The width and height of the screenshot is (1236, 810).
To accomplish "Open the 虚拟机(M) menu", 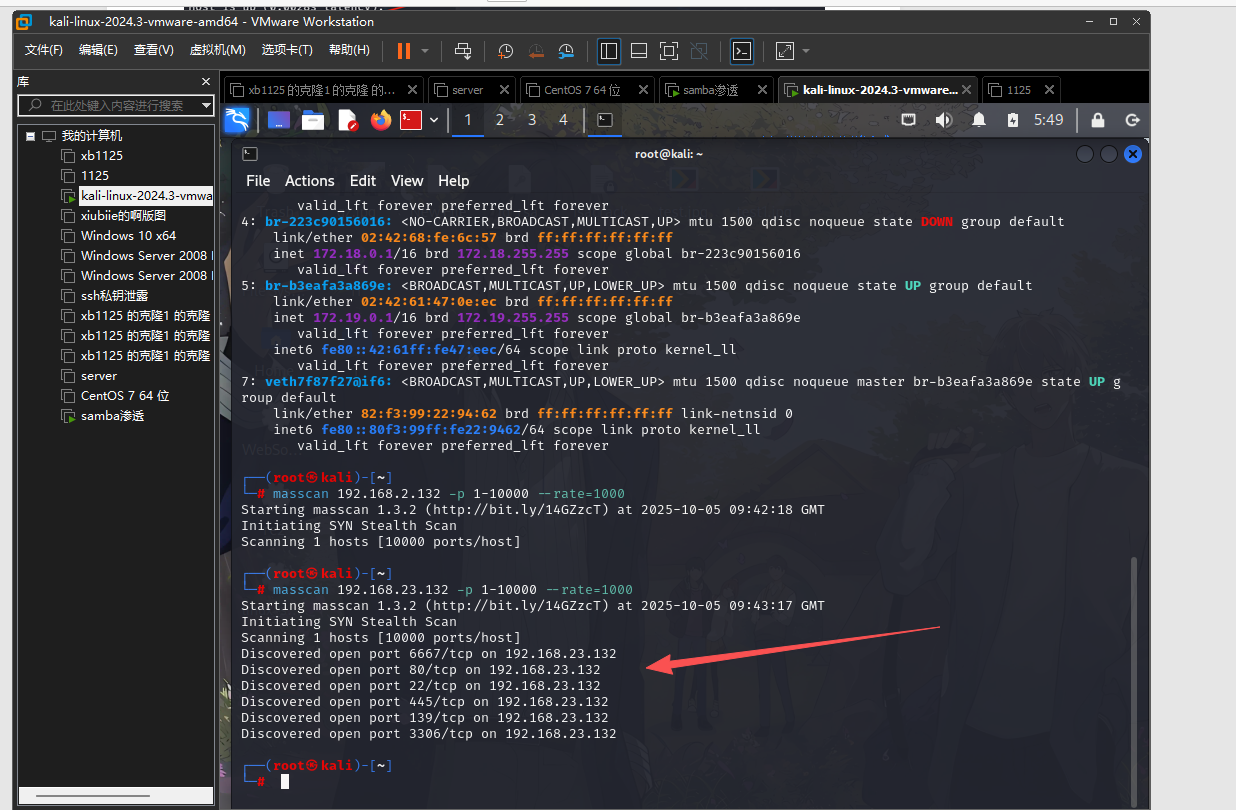I will tap(217, 50).
